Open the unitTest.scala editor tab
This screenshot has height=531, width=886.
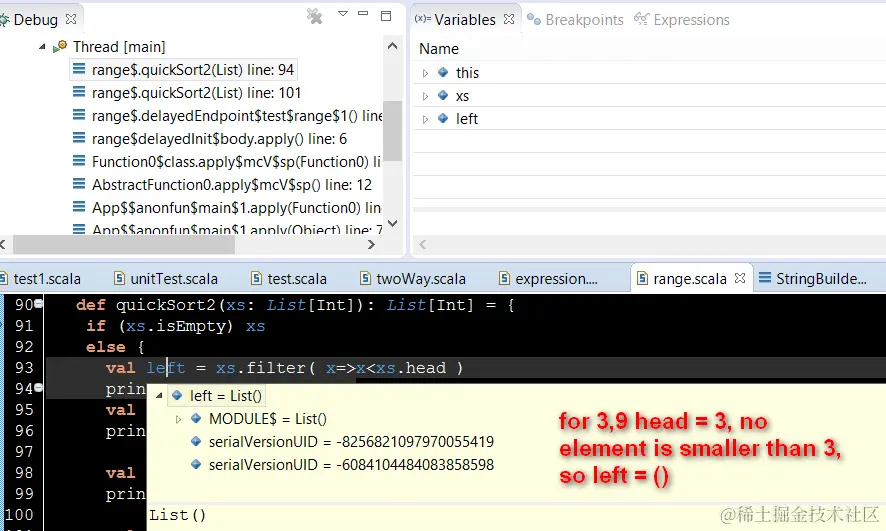tap(166, 279)
